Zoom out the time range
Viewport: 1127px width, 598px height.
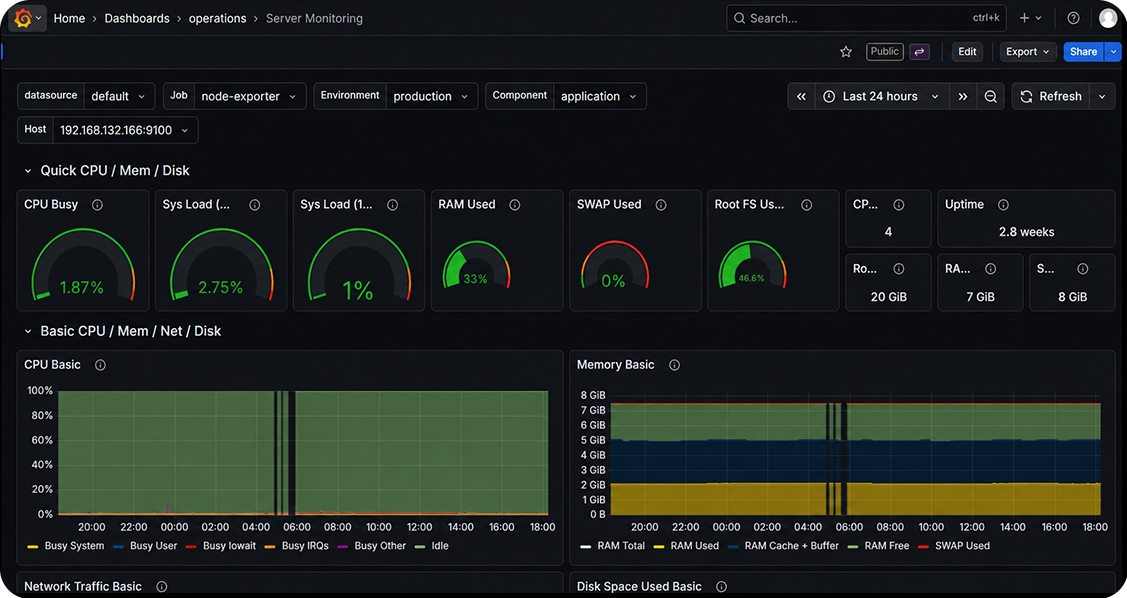[x=990, y=96]
